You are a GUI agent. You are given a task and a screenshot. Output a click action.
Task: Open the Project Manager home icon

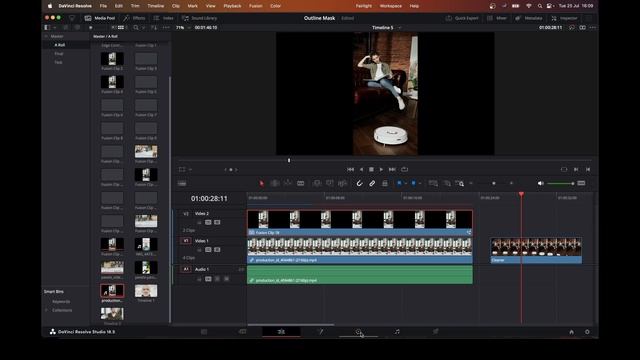click(571, 332)
